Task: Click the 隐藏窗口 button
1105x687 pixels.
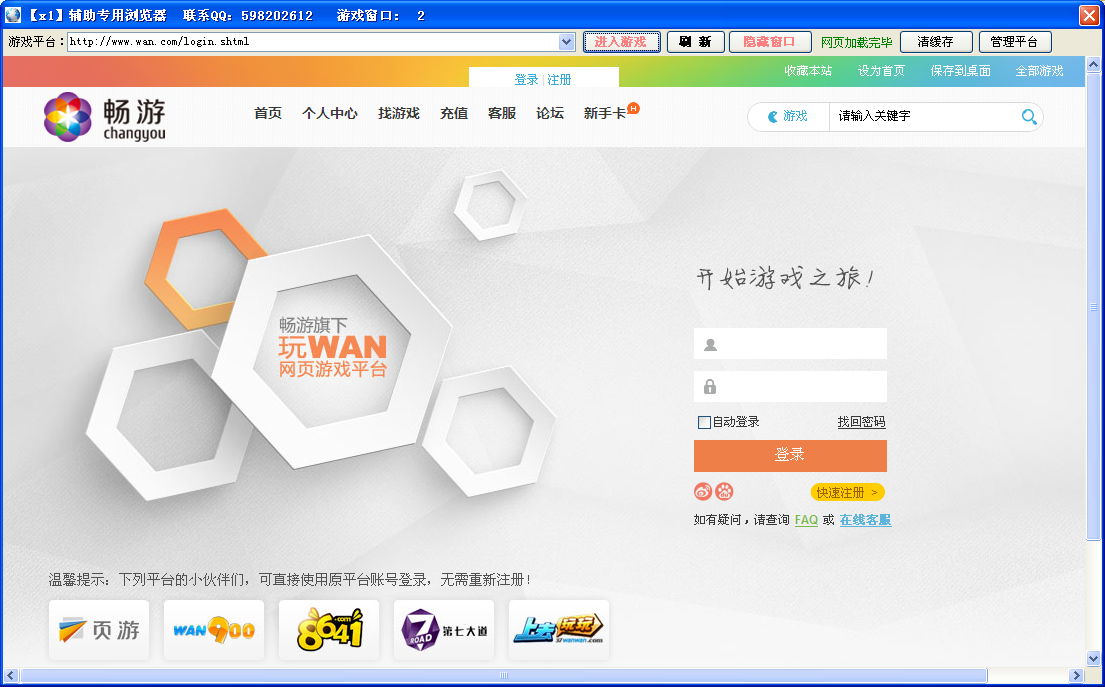Action: 770,42
